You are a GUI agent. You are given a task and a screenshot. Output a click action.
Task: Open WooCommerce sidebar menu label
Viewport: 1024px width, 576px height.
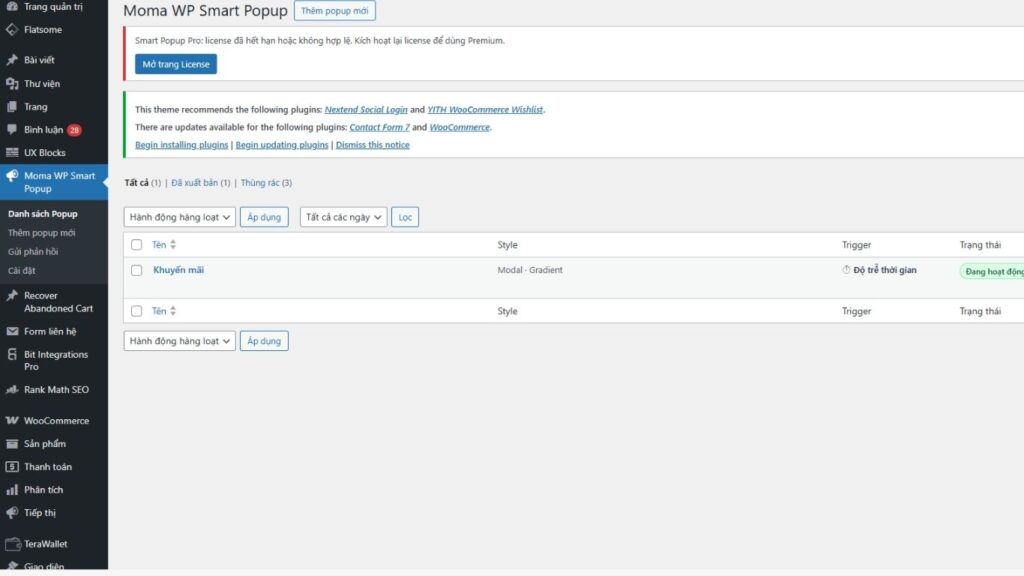point(56,421)
